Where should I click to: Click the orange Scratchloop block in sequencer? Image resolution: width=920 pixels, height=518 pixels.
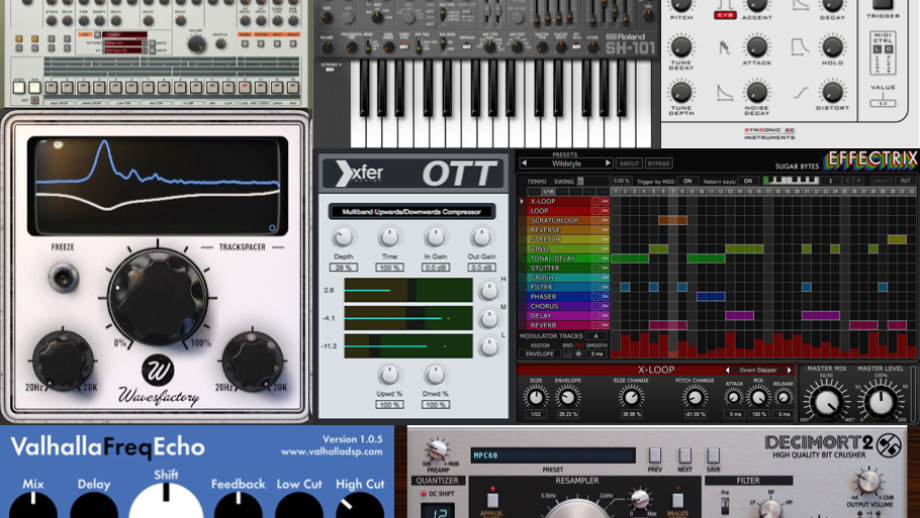tap(672, 221)
